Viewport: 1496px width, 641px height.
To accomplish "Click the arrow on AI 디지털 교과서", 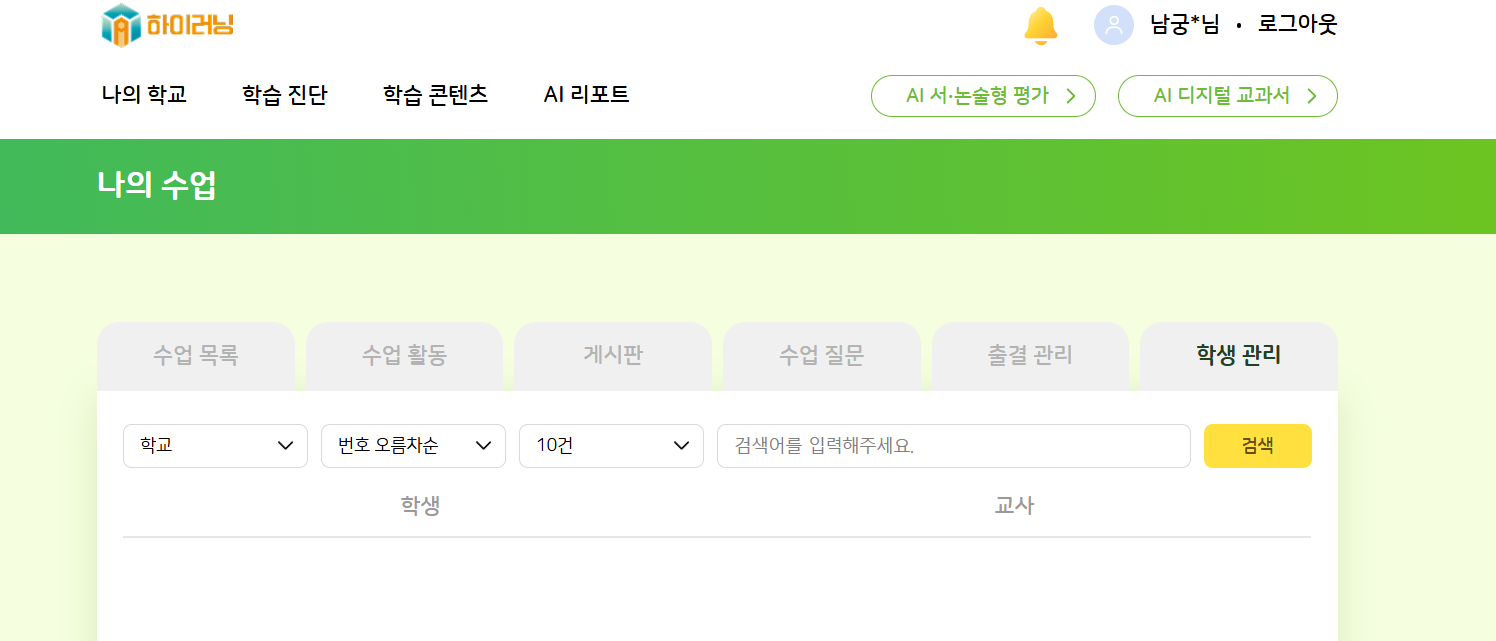I will tap(1312, 96).
